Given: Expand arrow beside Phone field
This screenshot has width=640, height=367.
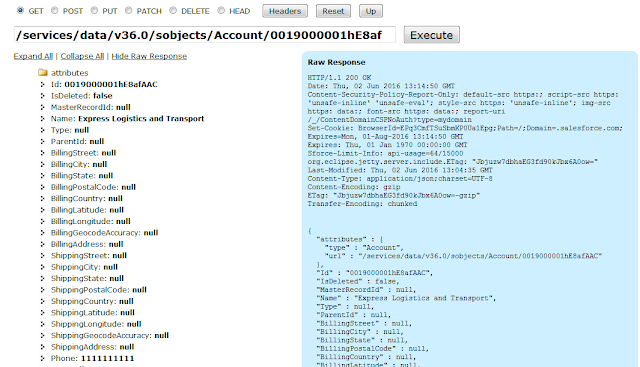Looking at the screenshot, I should point(42,359).
